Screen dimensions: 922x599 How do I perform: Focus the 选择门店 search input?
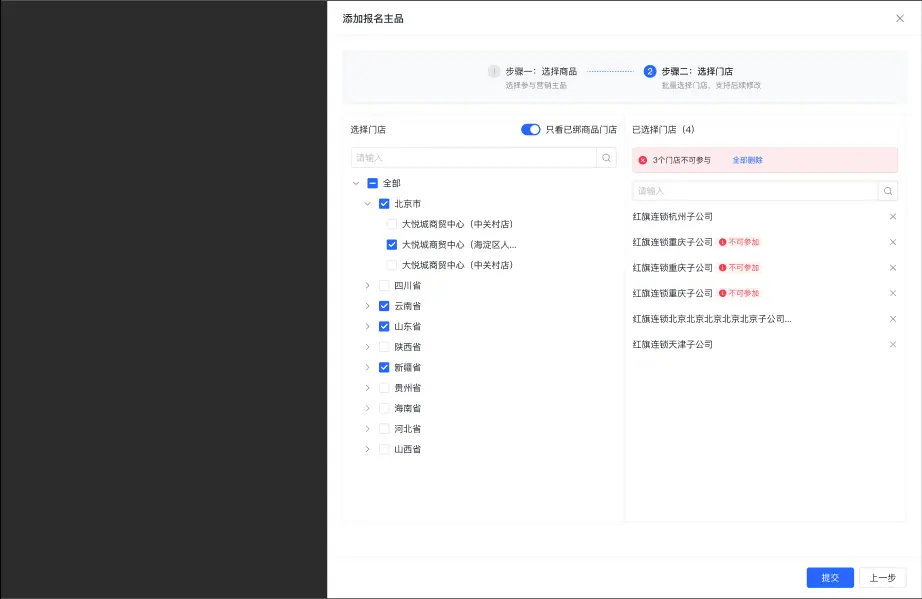[x=474, y=158]
